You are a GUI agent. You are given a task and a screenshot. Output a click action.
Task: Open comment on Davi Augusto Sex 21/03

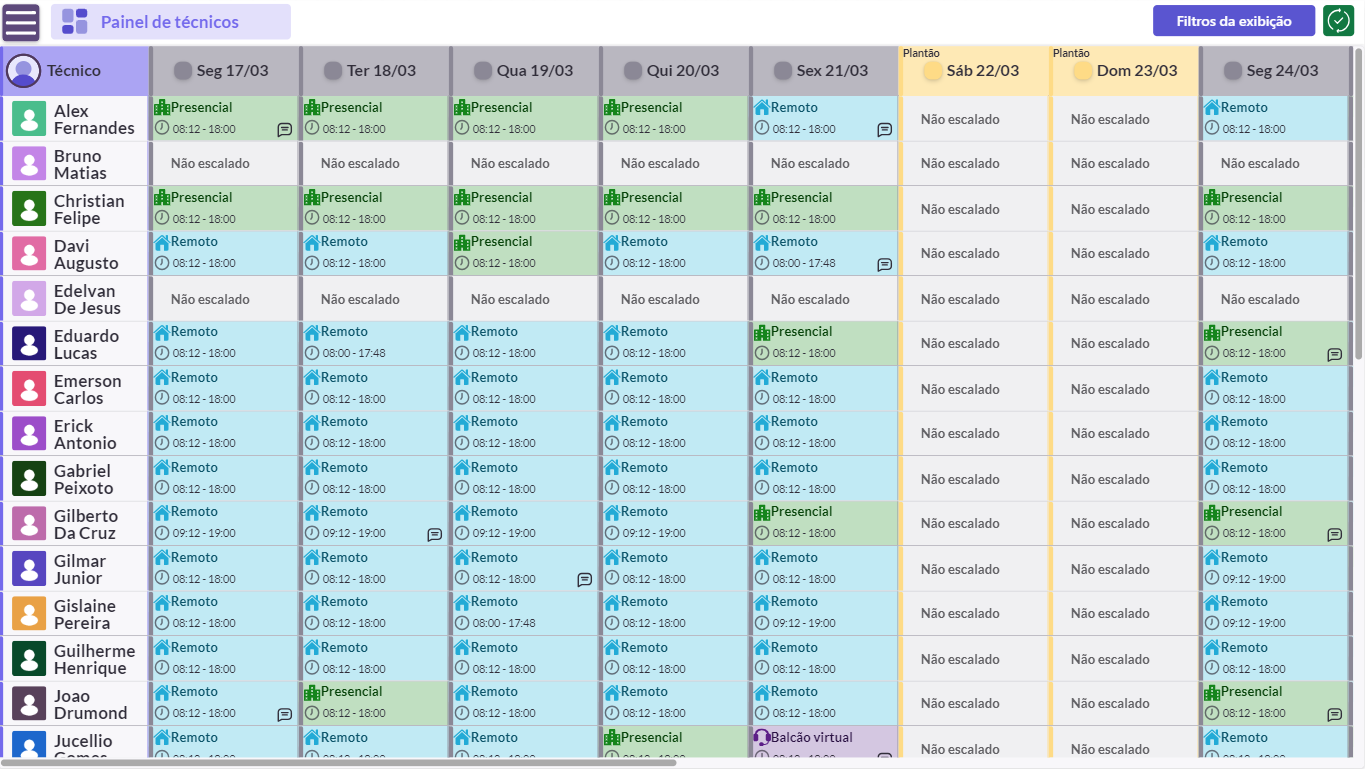tap(884, 264)
